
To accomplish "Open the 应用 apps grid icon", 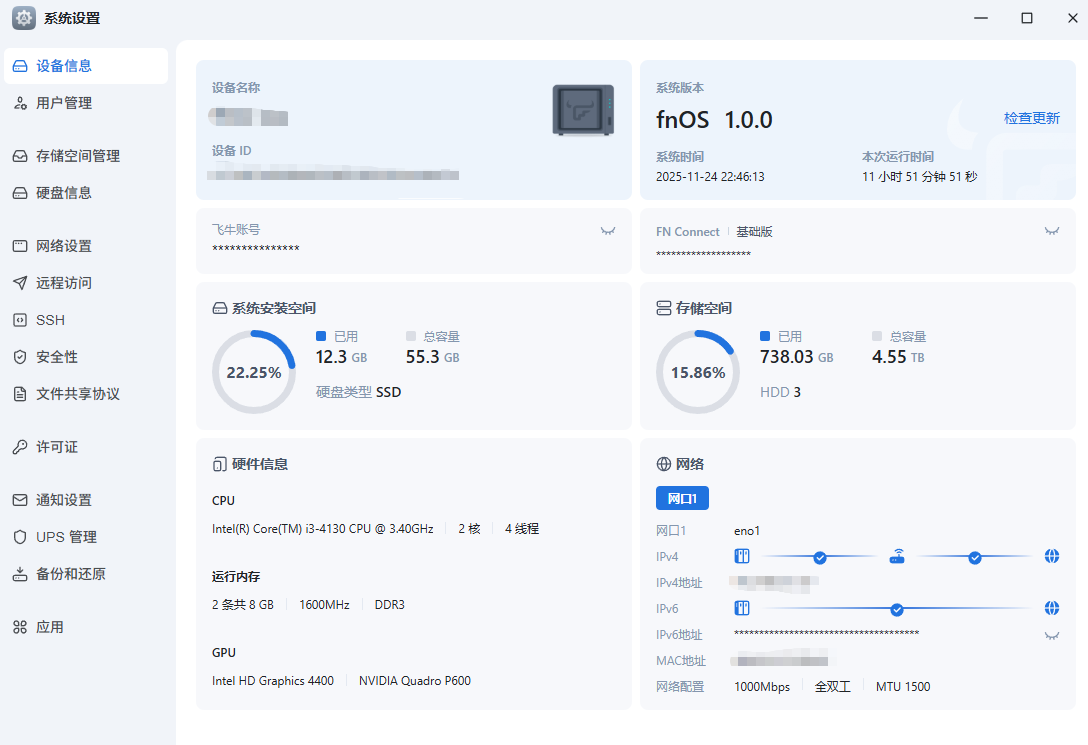I will click(20, 627).
